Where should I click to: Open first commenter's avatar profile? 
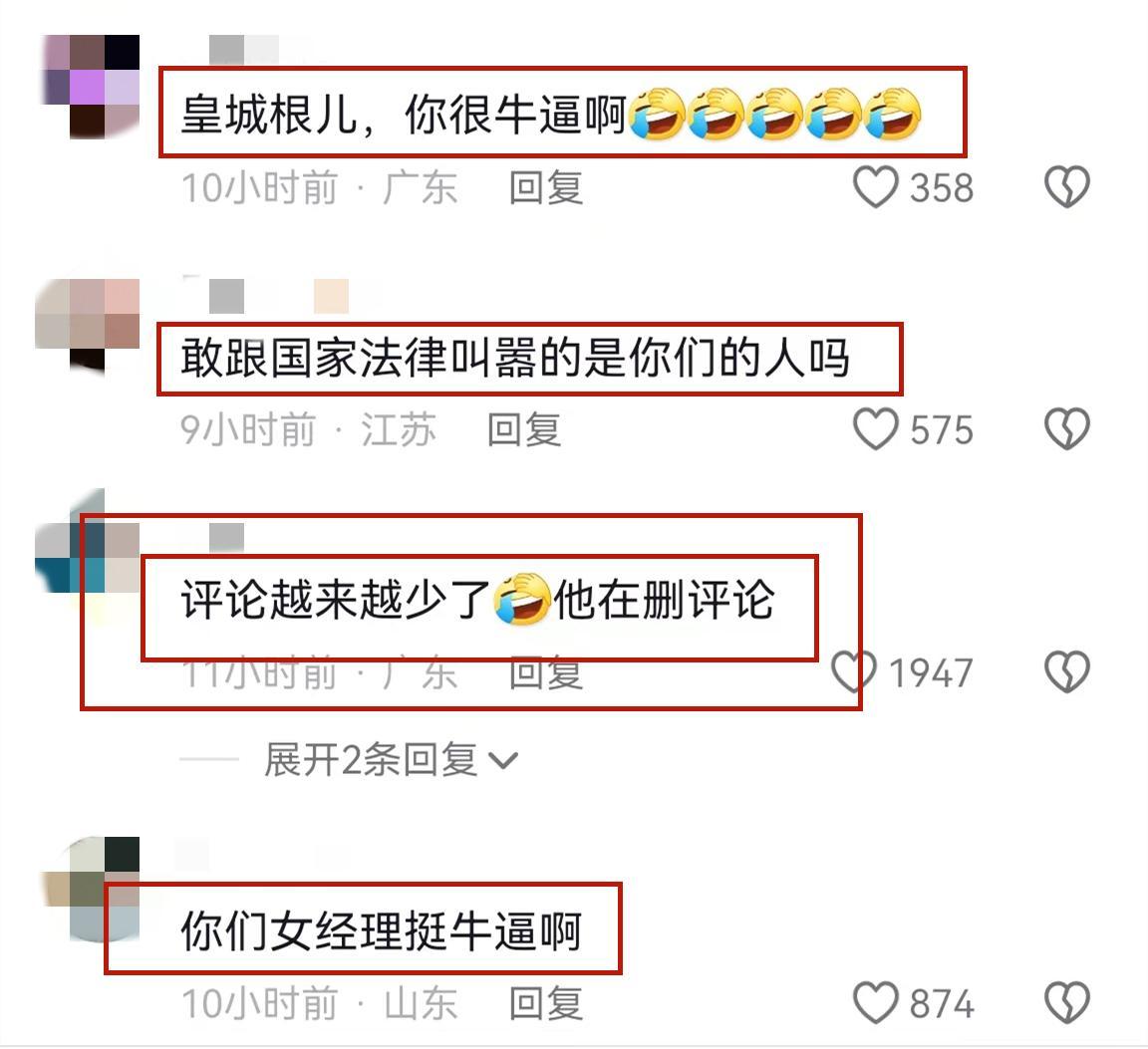click(x=88, y=87)
